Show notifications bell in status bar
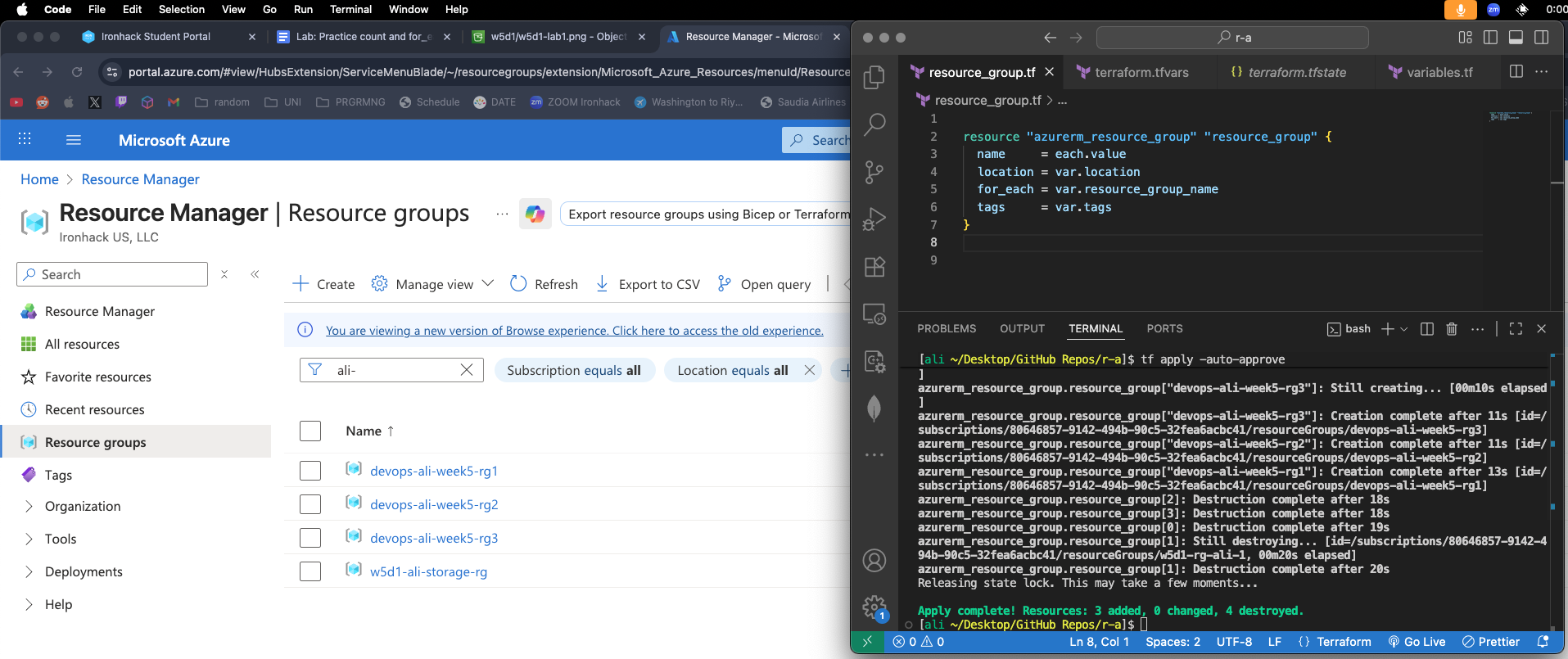The height and width of the screenshot is (659, 1568). [x=1543, y=642]
